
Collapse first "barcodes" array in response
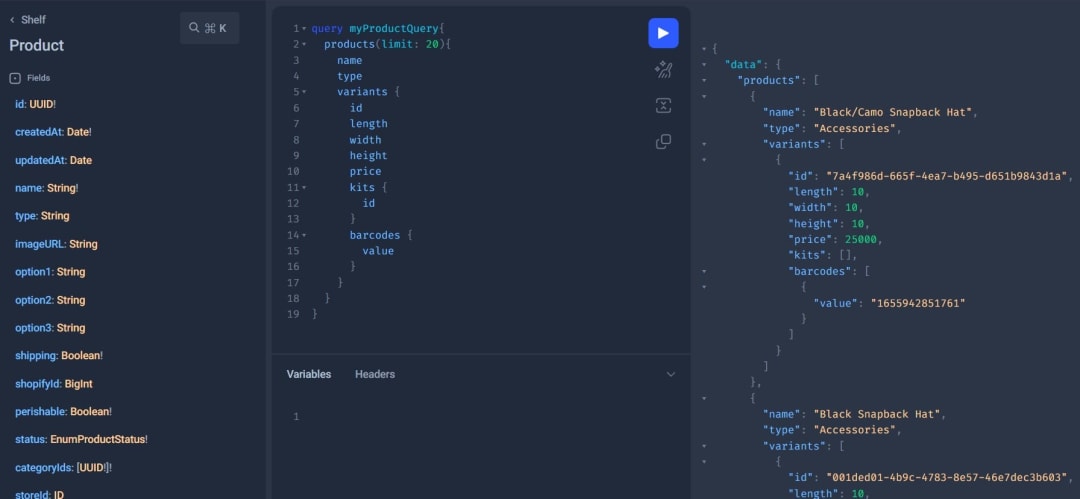pos(704,272)
